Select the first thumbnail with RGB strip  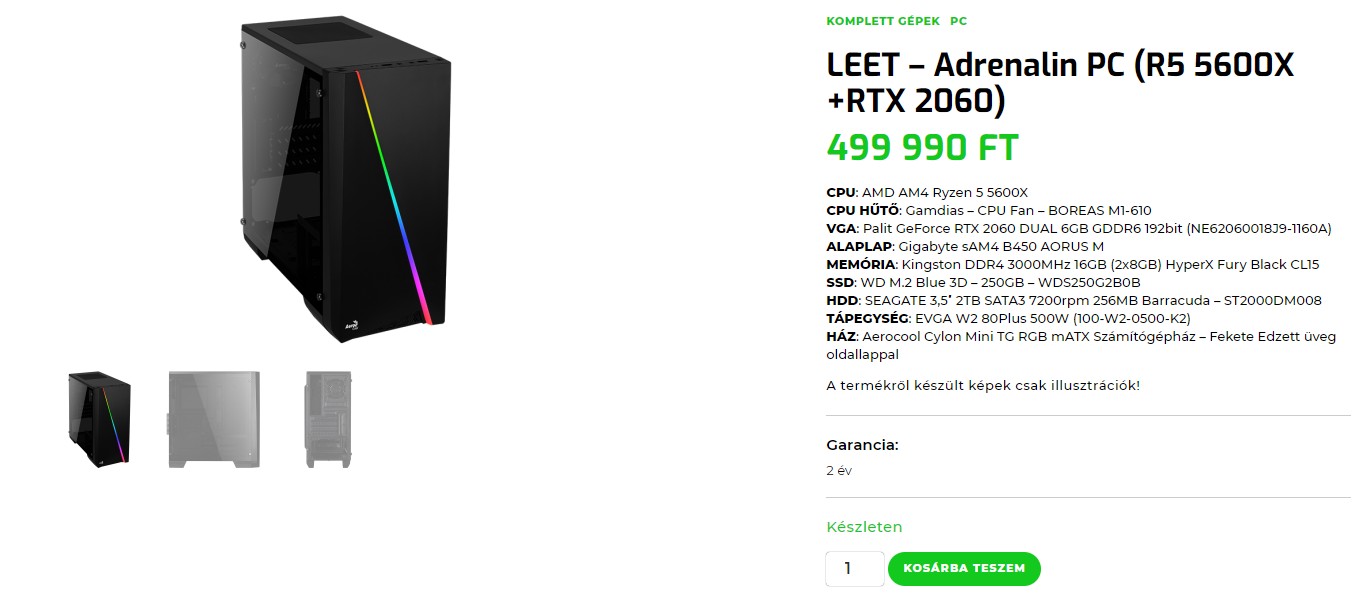coord(100,418)
